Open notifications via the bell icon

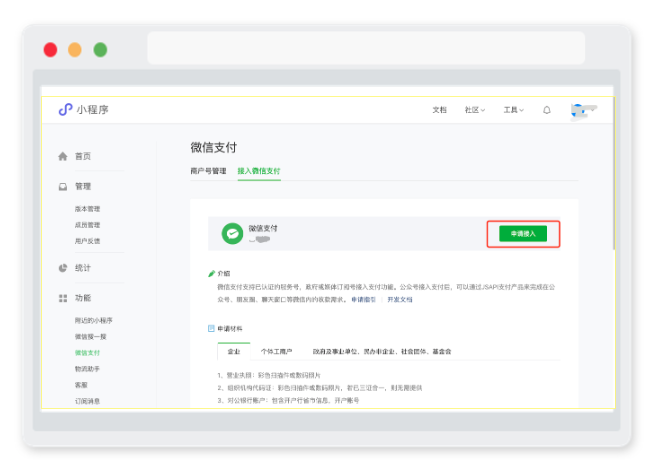(547, 110)
